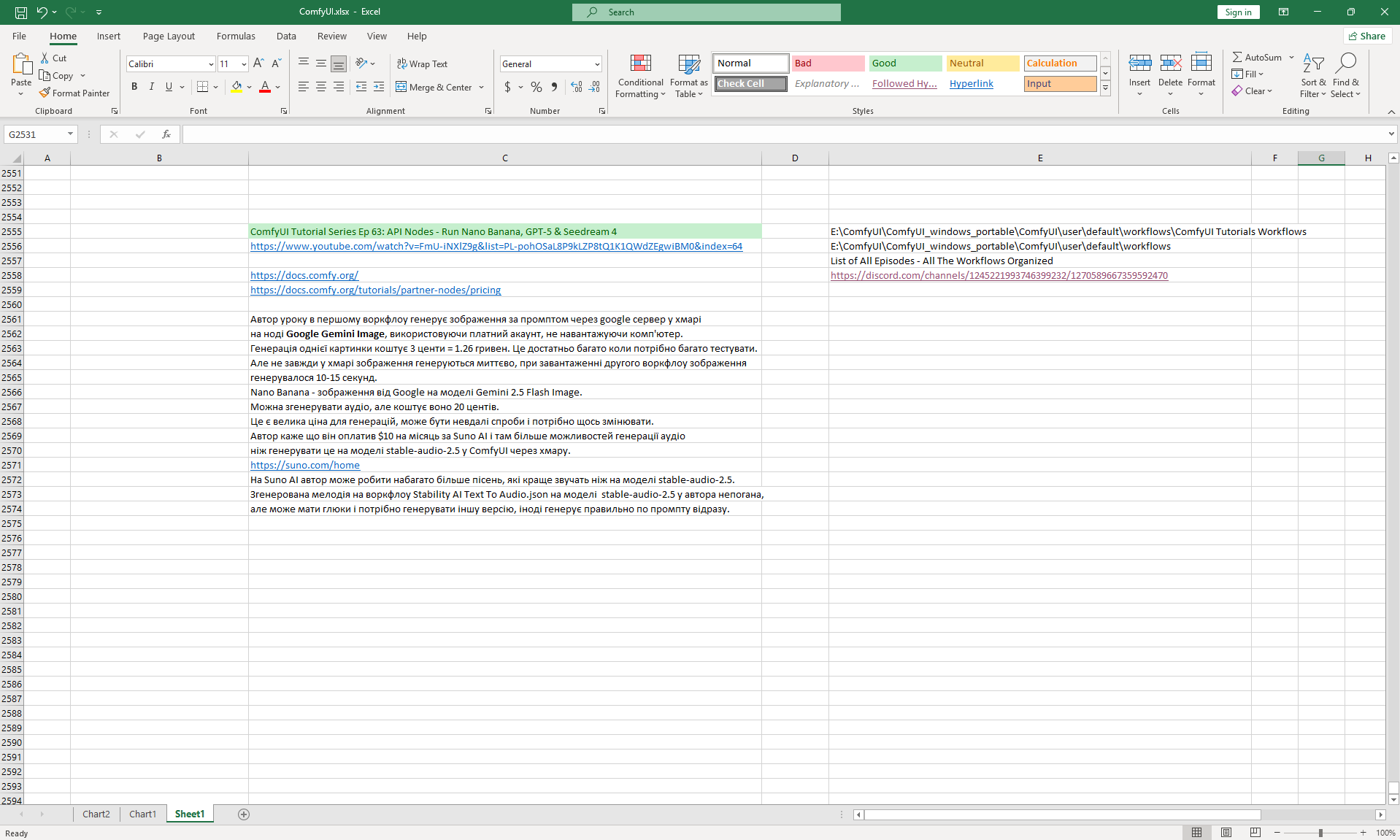Click Sign in button
The image size is (1400, 840).
(x=1238, y=12)
